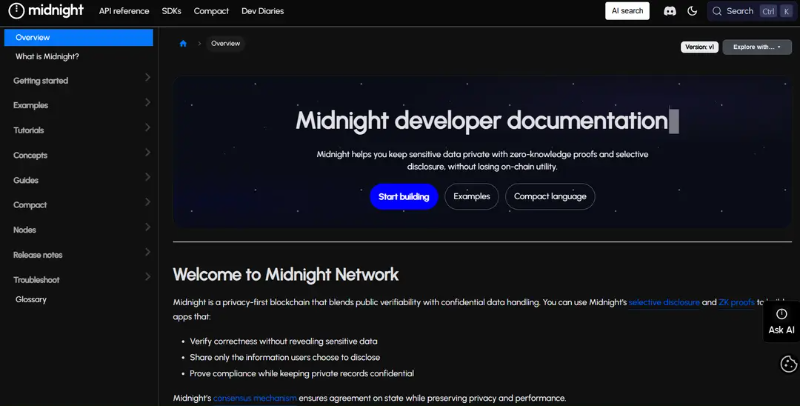This screenshot has height=406, width=800.
Task: Open Dev Diaries in top navigation
Action: coord(263,11)
